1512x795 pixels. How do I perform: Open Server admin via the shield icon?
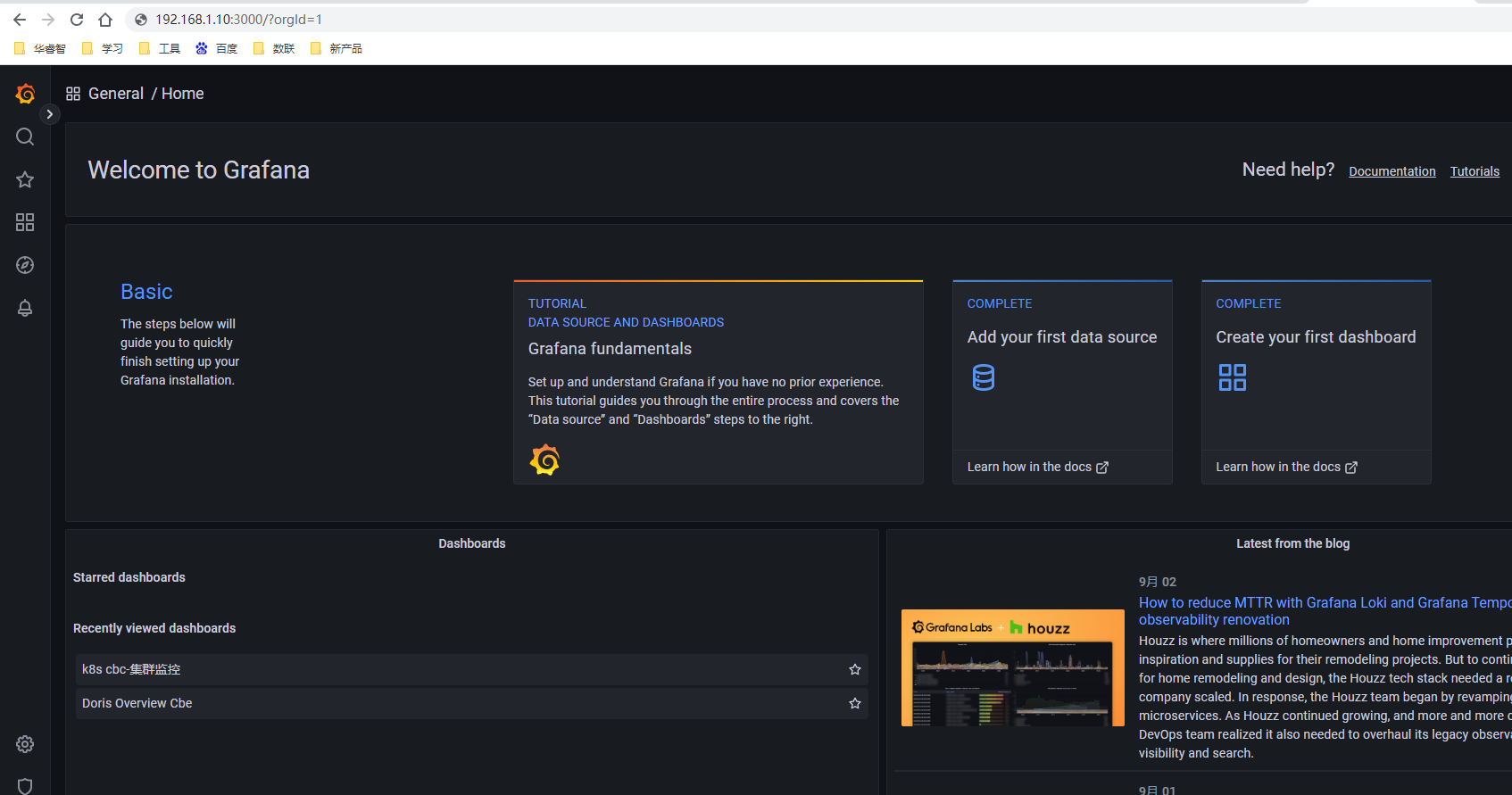25,785
